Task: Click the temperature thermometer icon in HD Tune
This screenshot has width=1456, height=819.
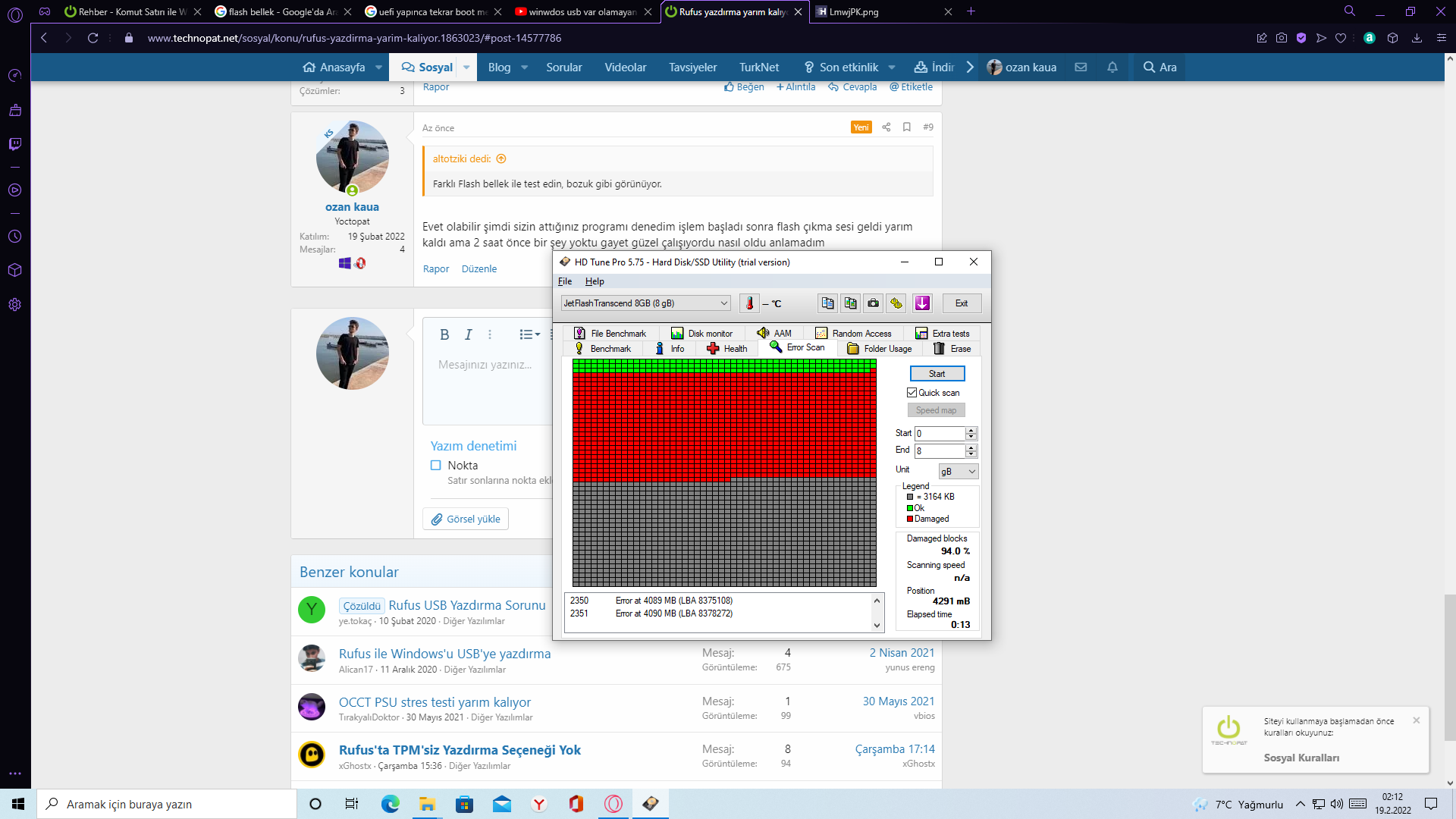Action: (x=749, y=303)
